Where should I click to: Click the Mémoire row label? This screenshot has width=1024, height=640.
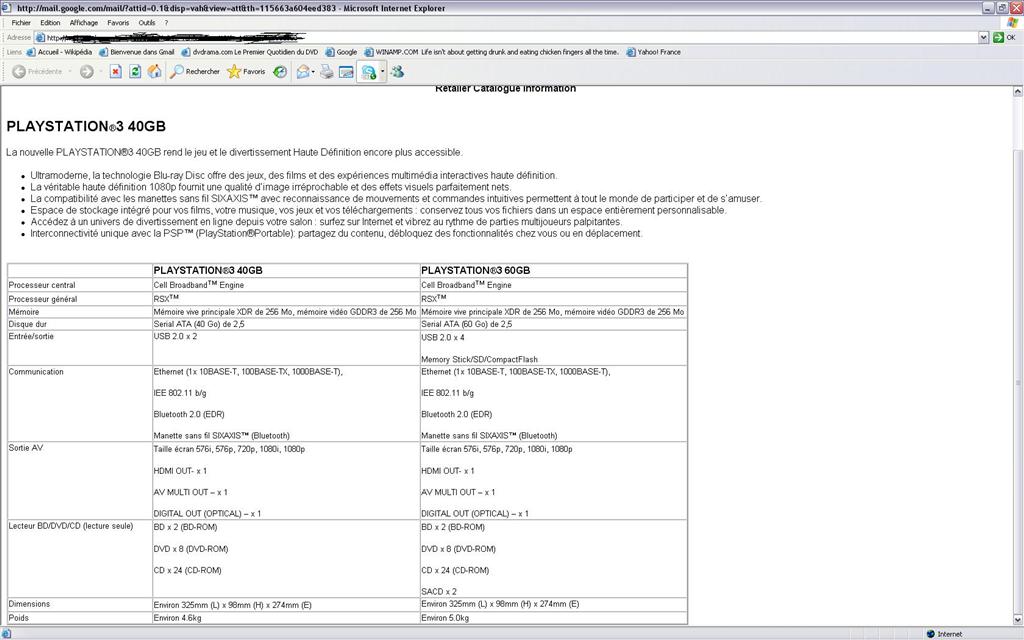[x=24, y=312]
